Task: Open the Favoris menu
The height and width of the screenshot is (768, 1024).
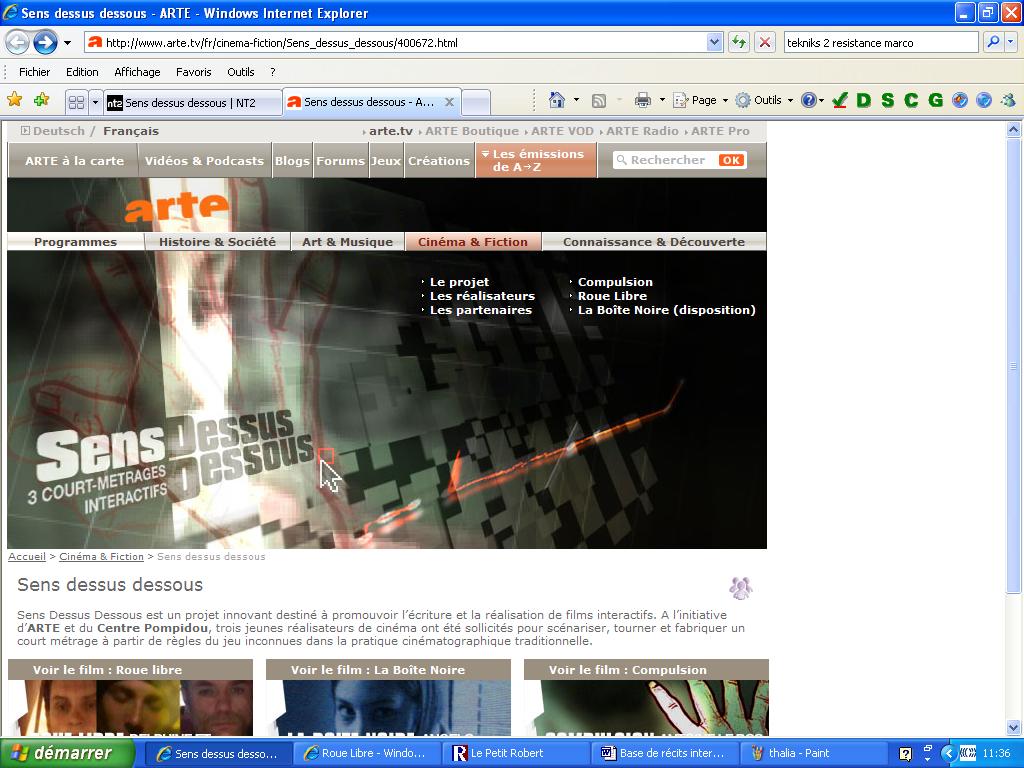Action: coord(193,72)
